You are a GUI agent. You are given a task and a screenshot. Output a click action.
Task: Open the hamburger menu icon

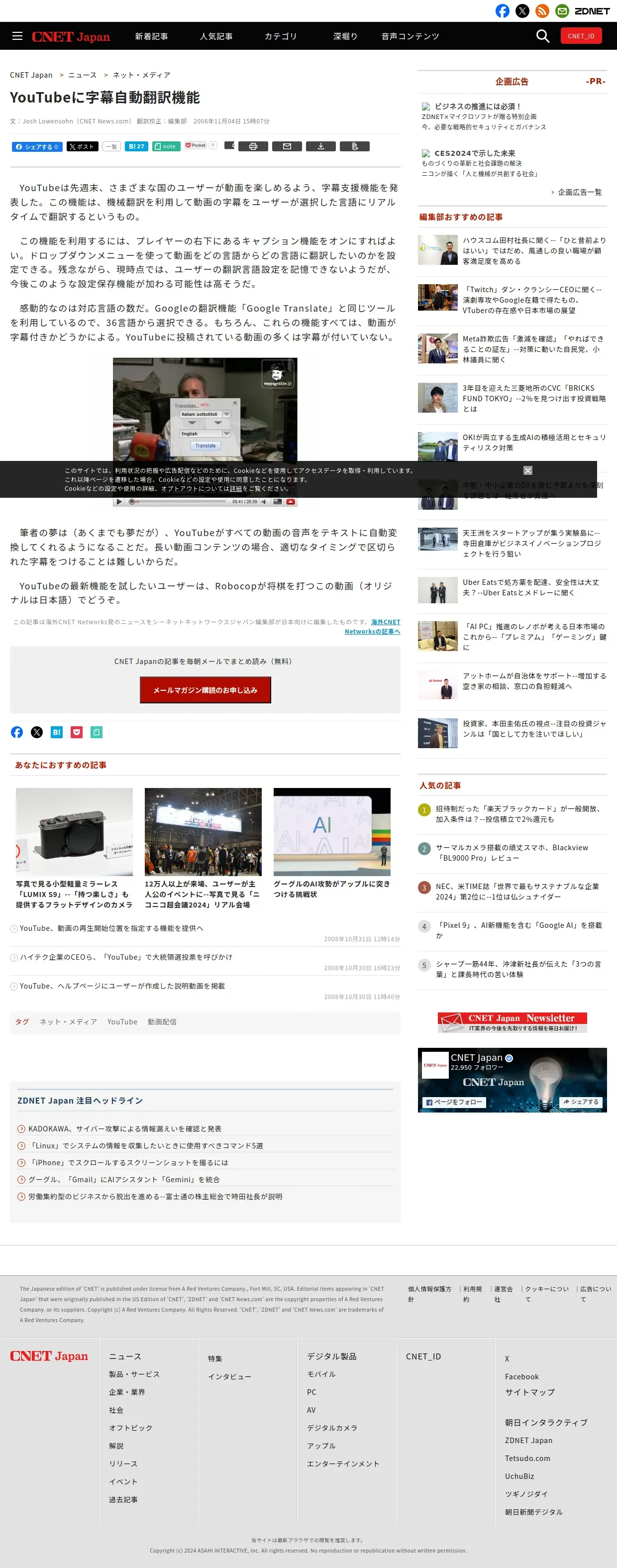click(x=17, y=36)
